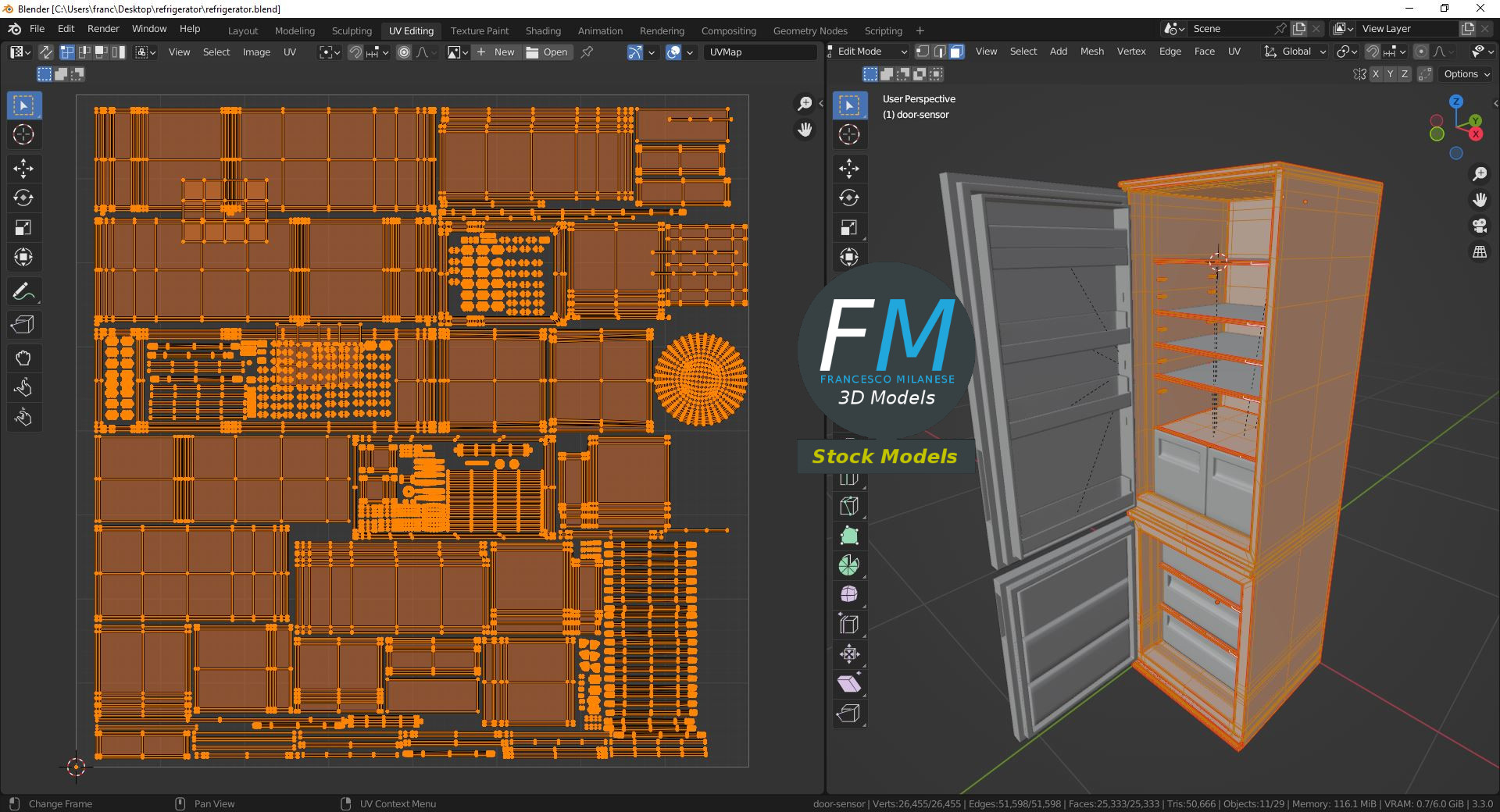Click the Scale tool in 3D viewport toolbar
This screenshot has height=812, width=1500.
[x=849, y=227]
